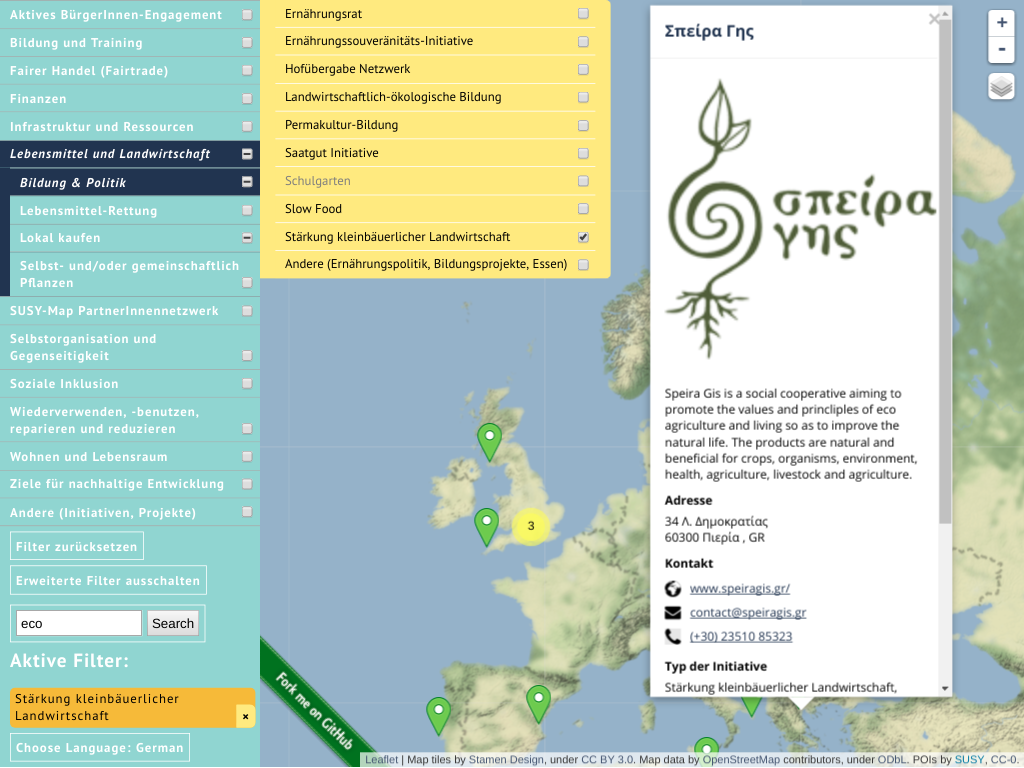Enable the Saatgut Initiative checkbox
The height and width of the screenshot is (768, 1024).
tap(583, 153)
